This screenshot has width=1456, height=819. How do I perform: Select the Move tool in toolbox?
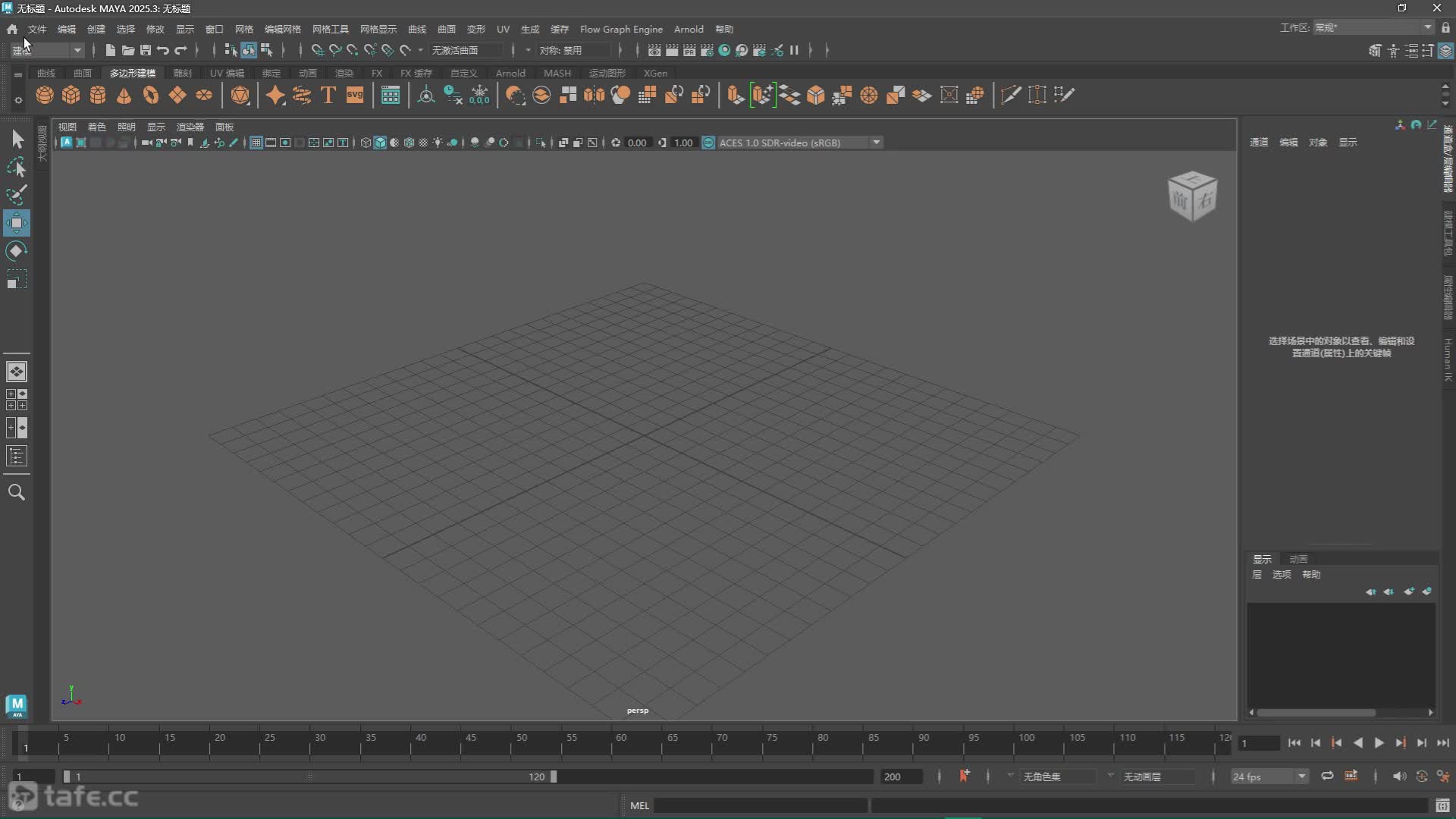tap(17, 223)
